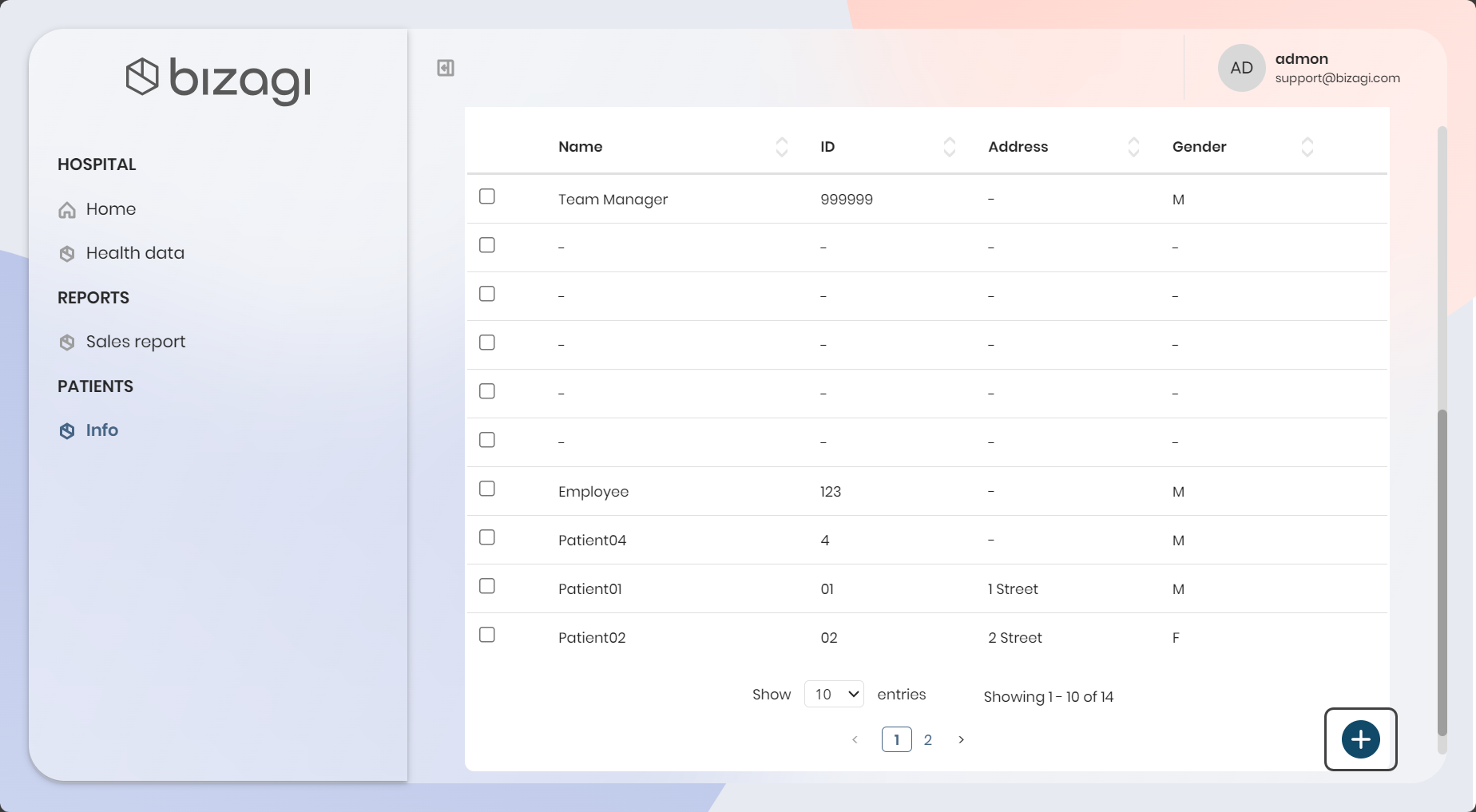Sort table by Address column arrows
Screen dimensions: 1476x812
tap(1133, 147)
